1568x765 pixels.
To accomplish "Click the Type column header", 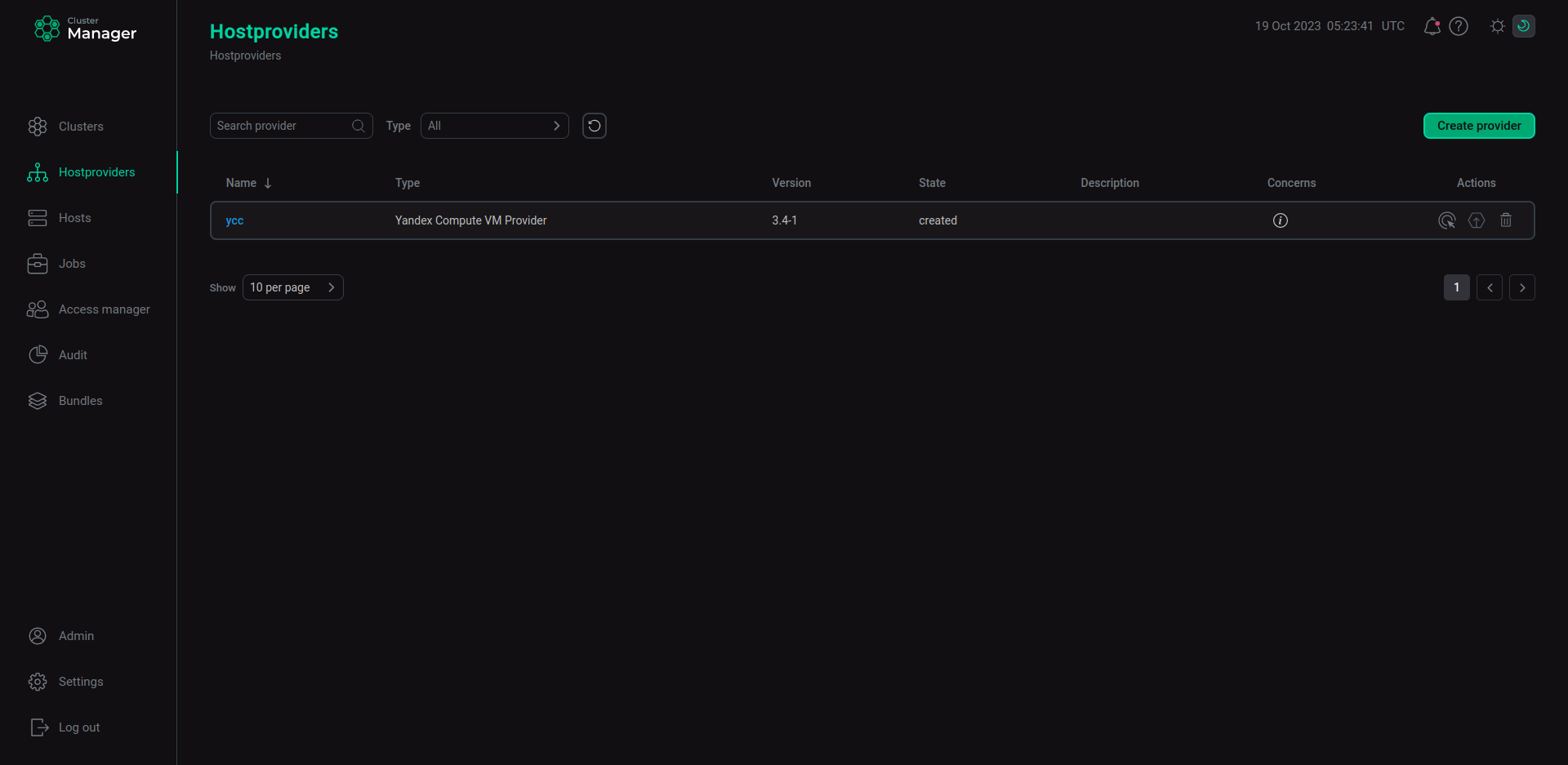I will click(408, 183).
